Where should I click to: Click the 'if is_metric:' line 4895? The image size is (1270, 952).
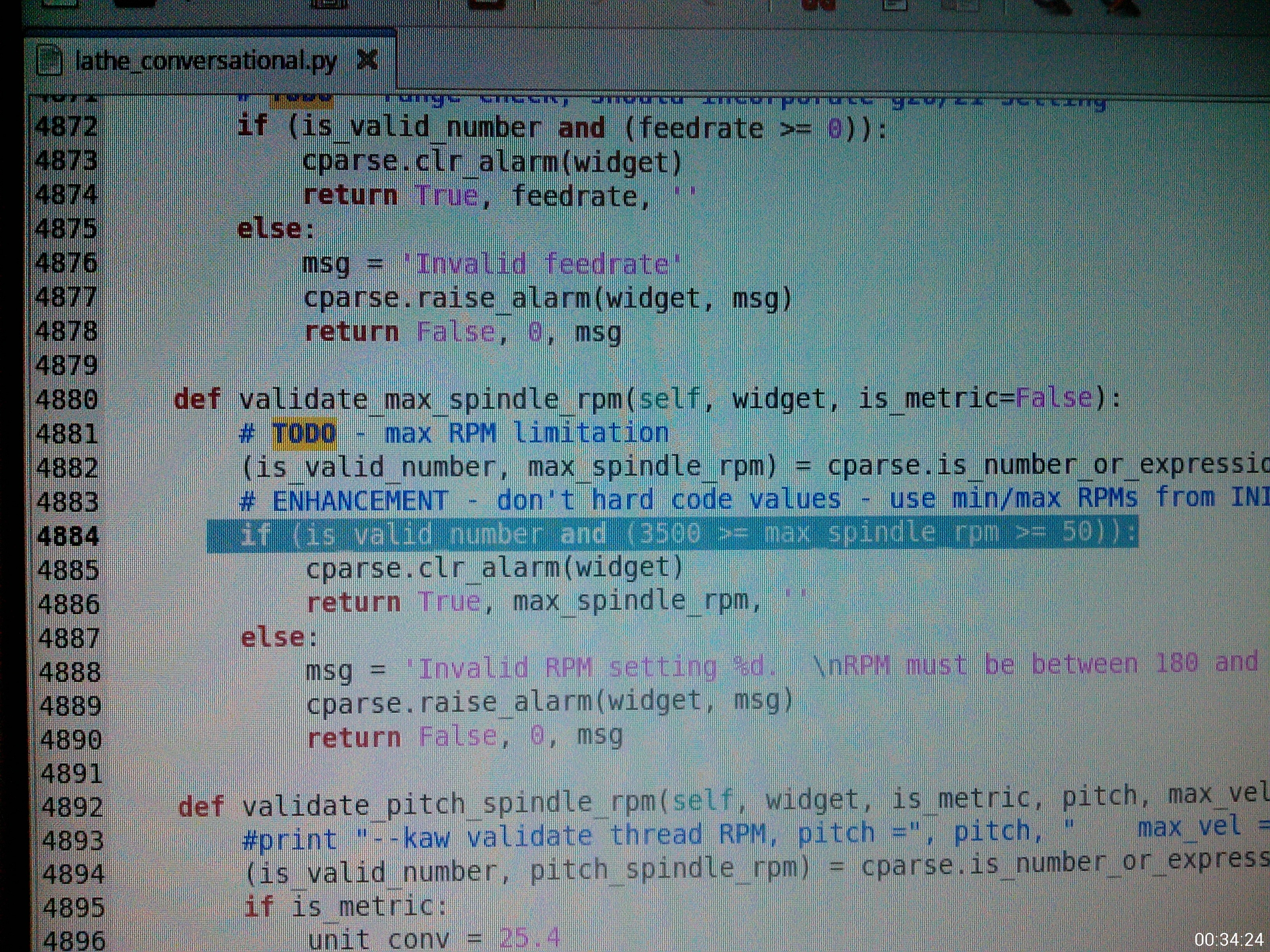(x=344, y=906)
